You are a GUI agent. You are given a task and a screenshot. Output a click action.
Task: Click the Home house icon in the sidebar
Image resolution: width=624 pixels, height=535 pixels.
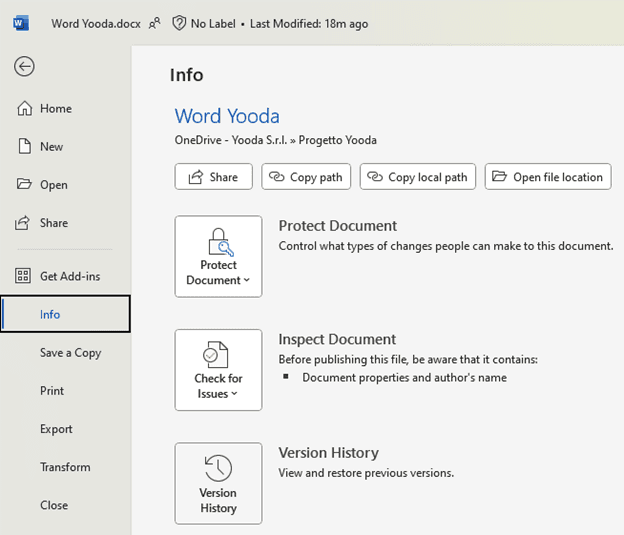point(25,108)
